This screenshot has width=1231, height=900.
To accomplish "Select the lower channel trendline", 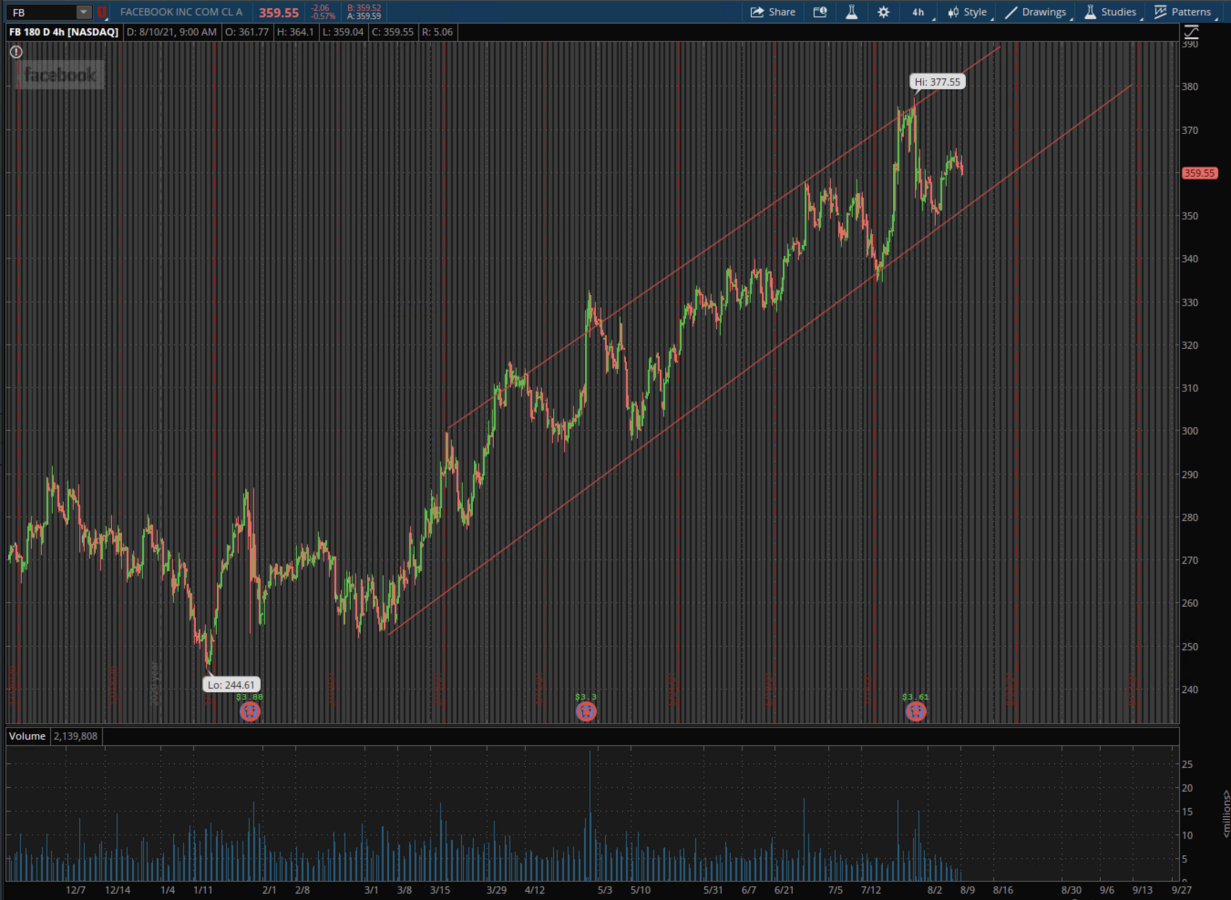I will click(760, 359).
